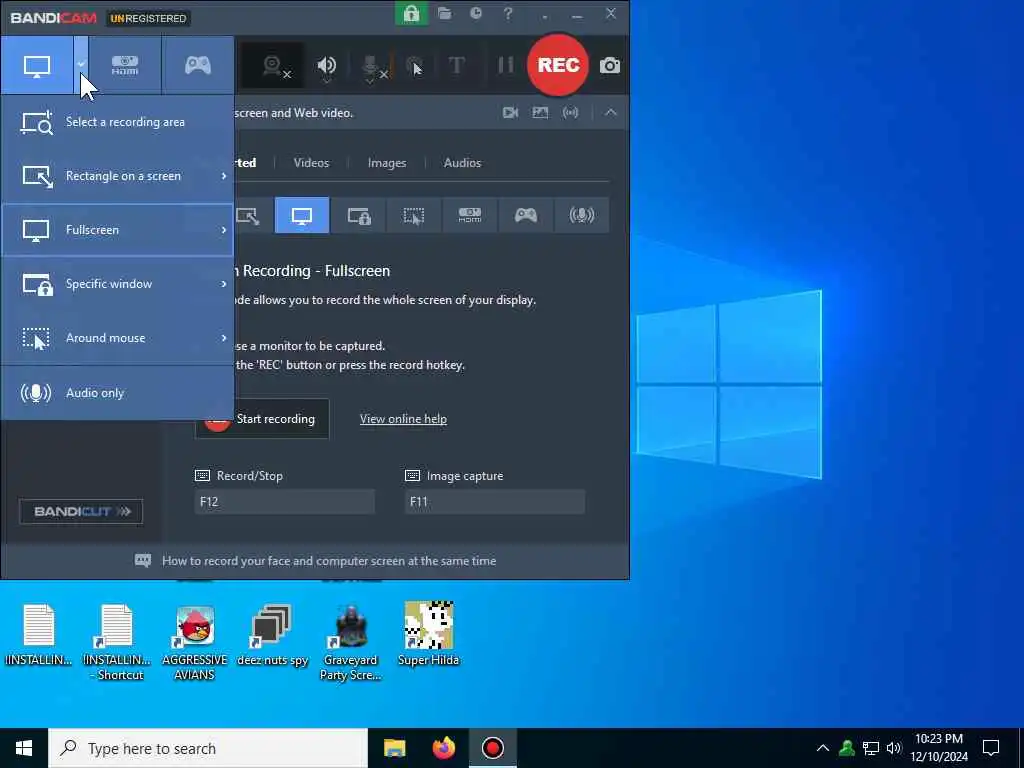
Task: Toggle the webcam overlay icon
Action: (273, 65)
